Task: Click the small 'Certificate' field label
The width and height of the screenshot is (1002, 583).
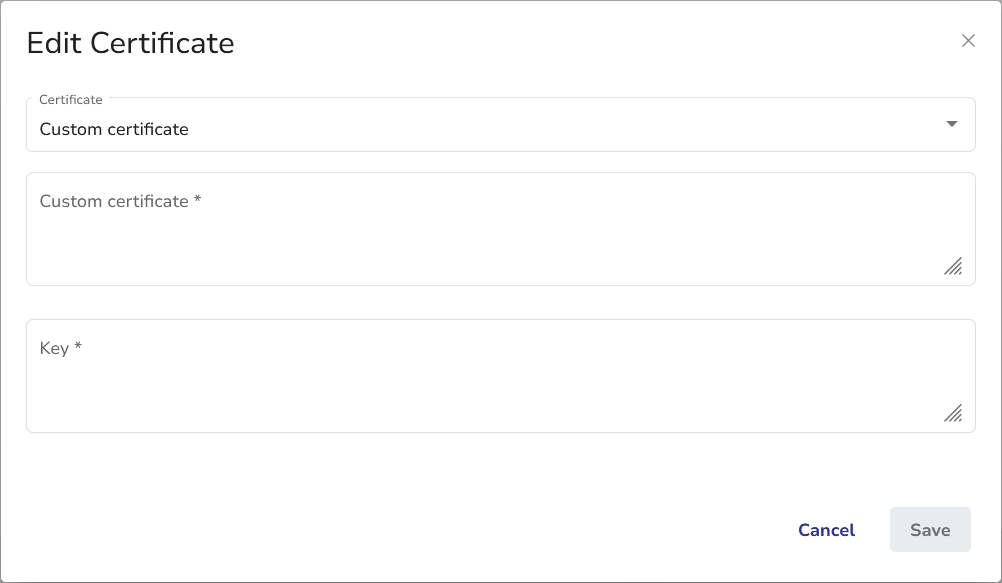Action: [x=70, y=100]
